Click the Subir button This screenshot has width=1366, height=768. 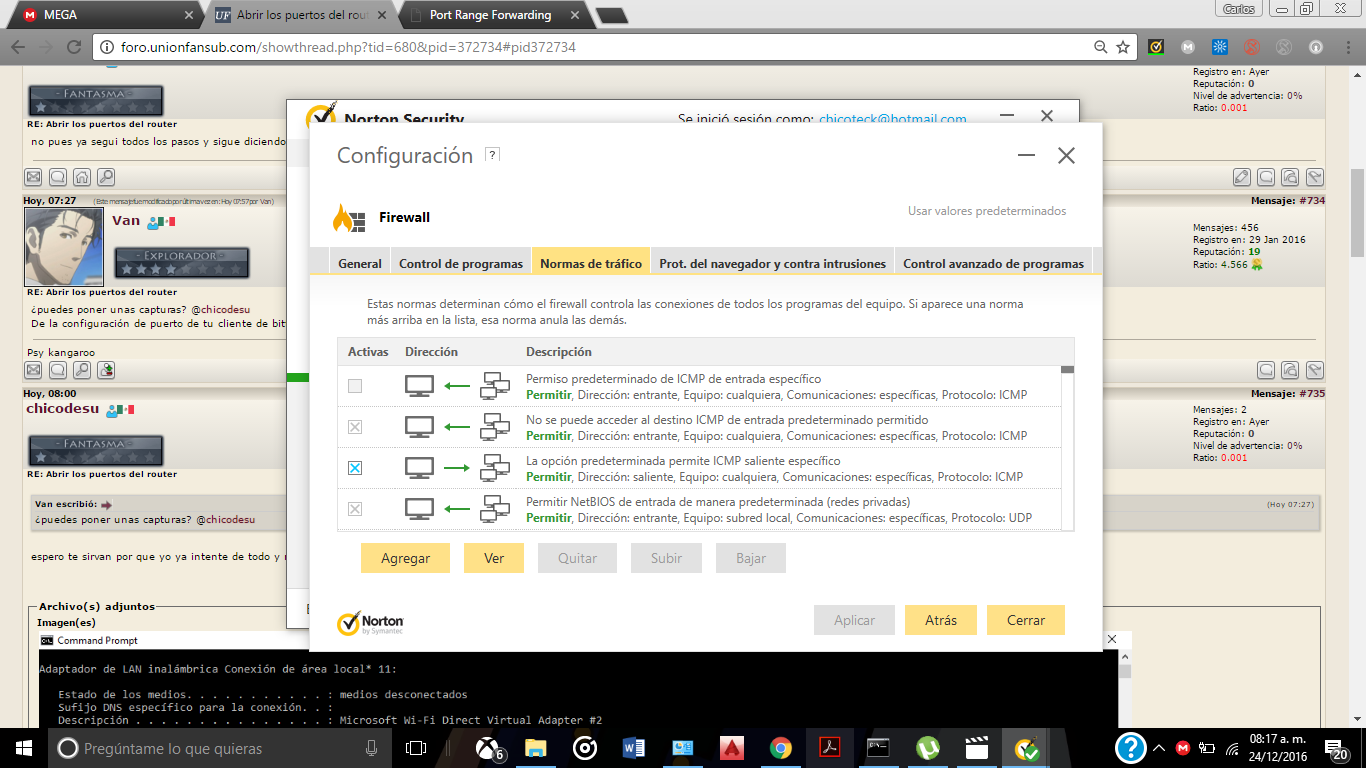click(666, 558)
